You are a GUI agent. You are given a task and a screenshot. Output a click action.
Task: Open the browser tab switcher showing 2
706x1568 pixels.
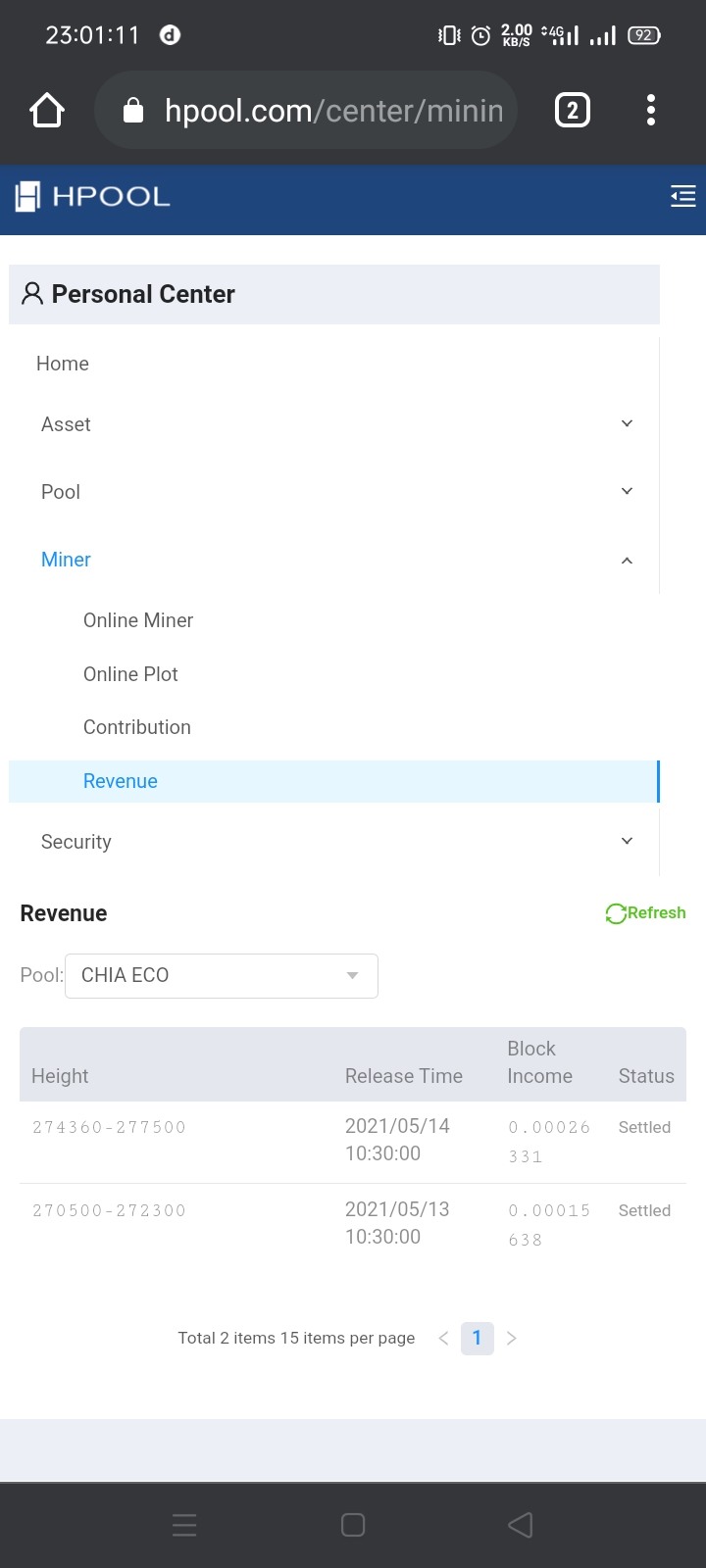[572, 110]
